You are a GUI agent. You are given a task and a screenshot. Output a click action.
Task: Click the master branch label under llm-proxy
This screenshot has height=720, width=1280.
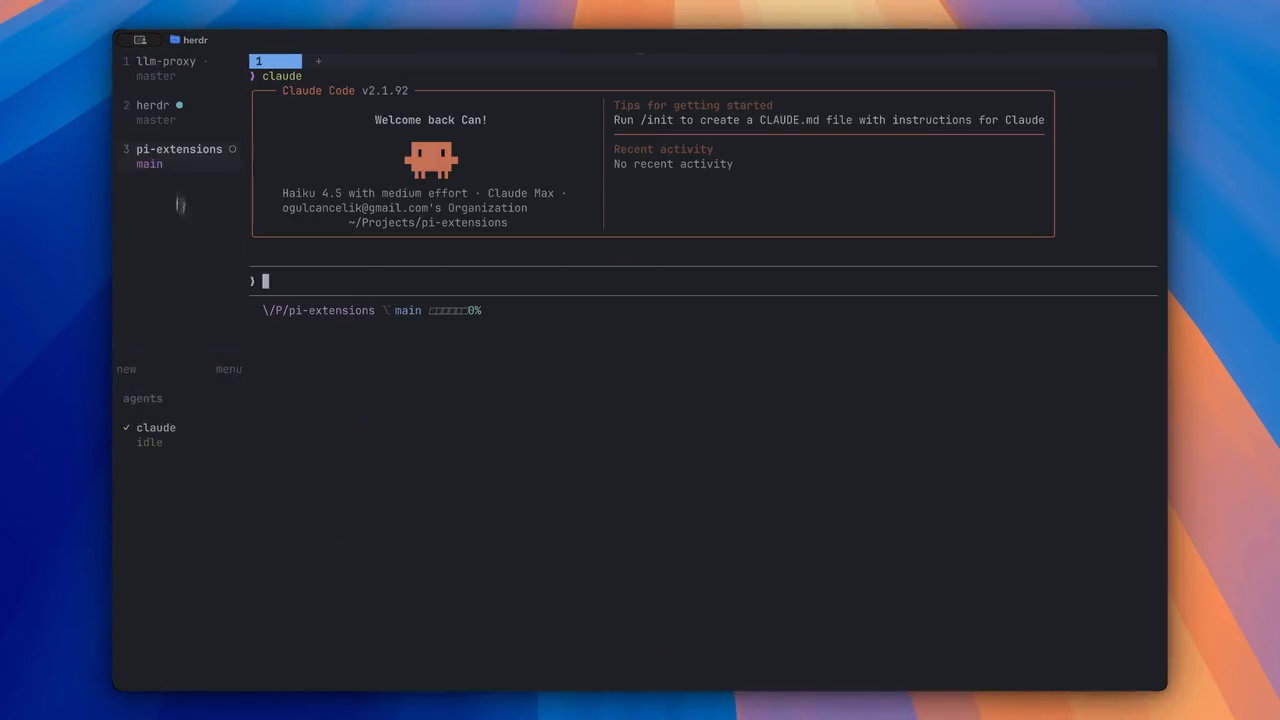(156, 76)
